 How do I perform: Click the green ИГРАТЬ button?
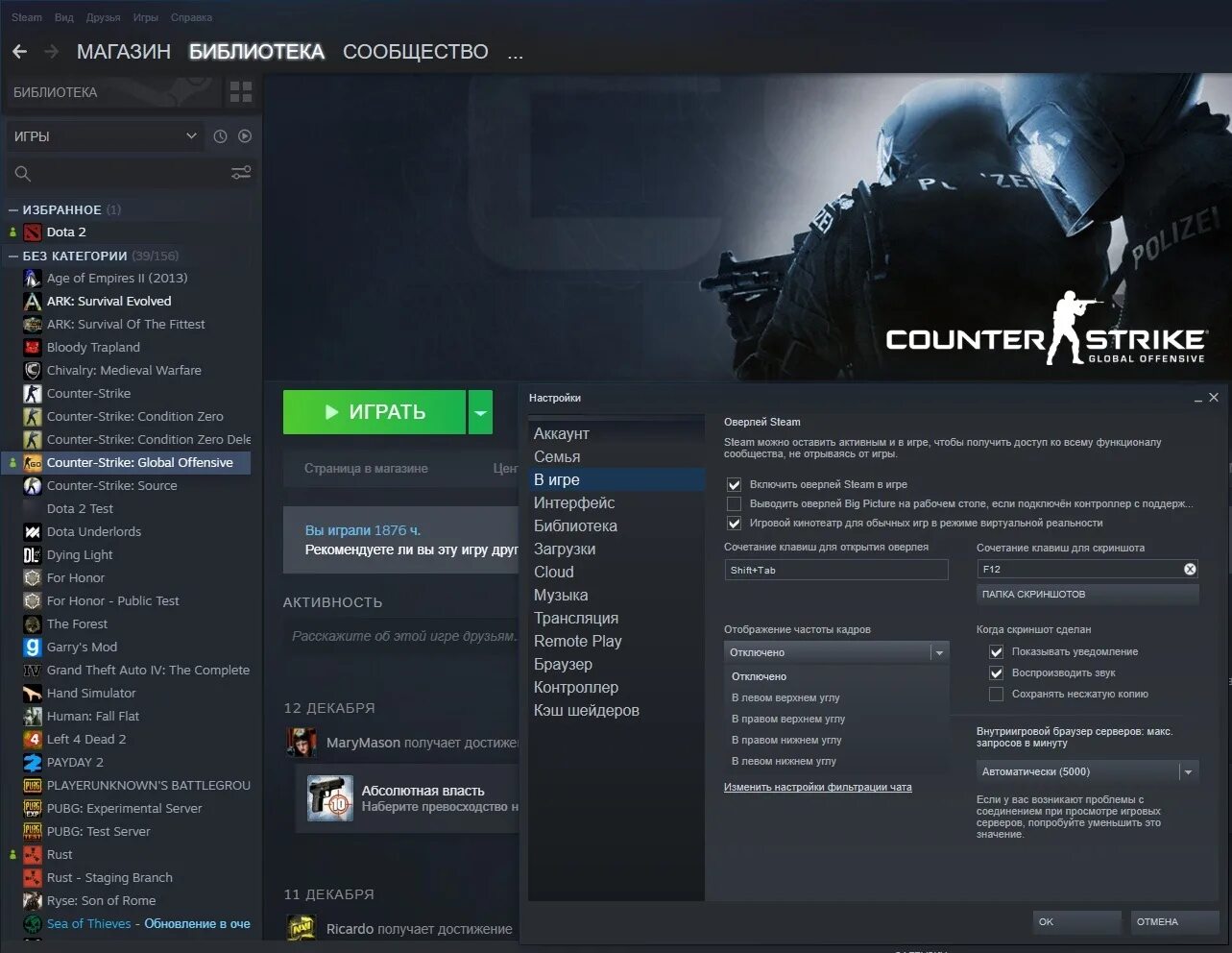374,413
